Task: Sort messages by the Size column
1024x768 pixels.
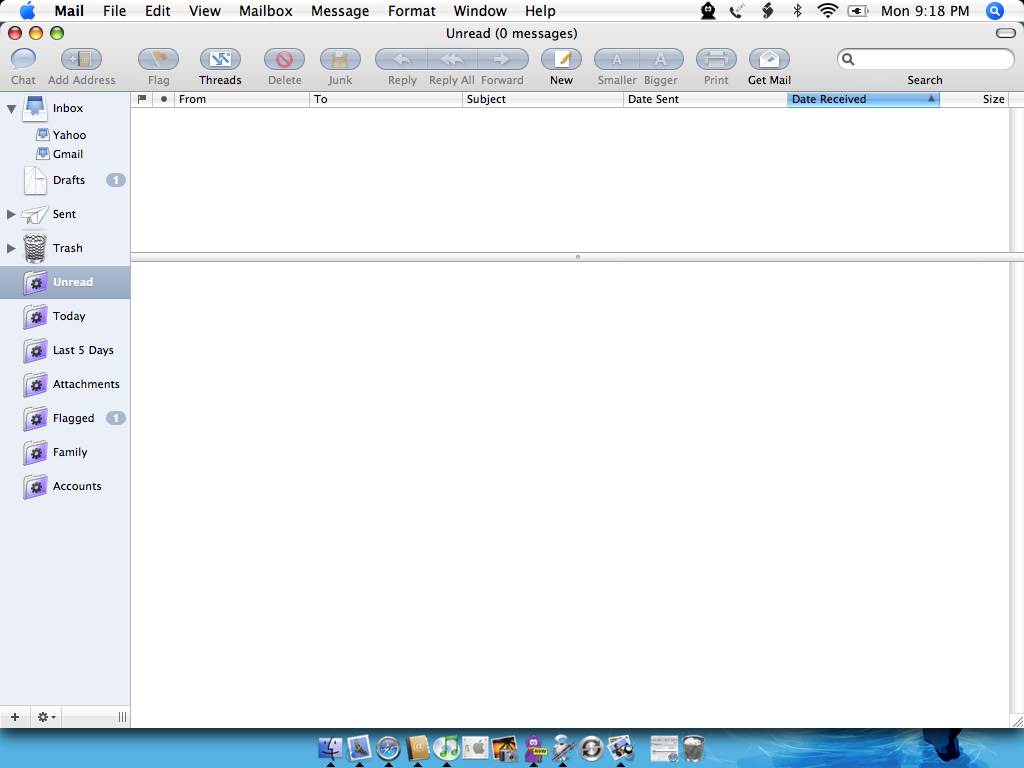Action: [x=974, y=99]
